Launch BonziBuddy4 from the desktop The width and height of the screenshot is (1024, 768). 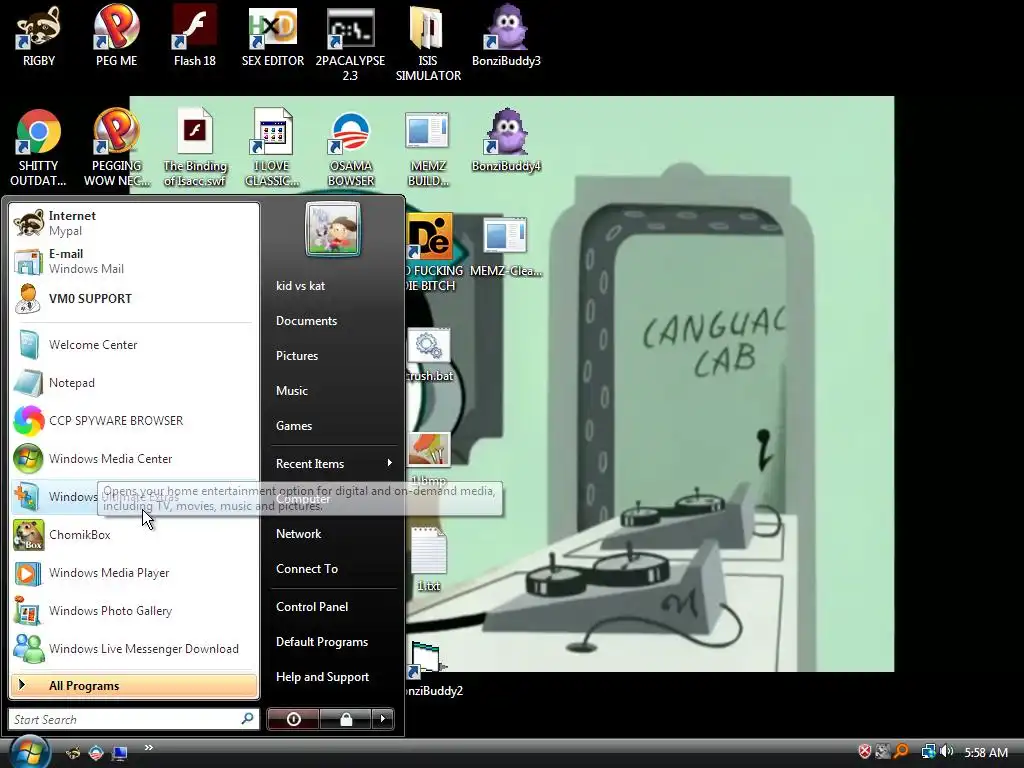click(x=506, y=140)
